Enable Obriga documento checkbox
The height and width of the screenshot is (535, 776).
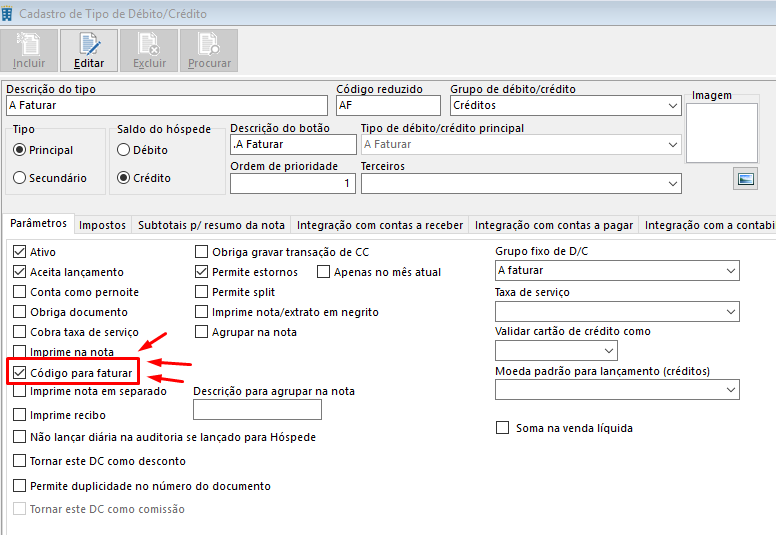point(19,312)
